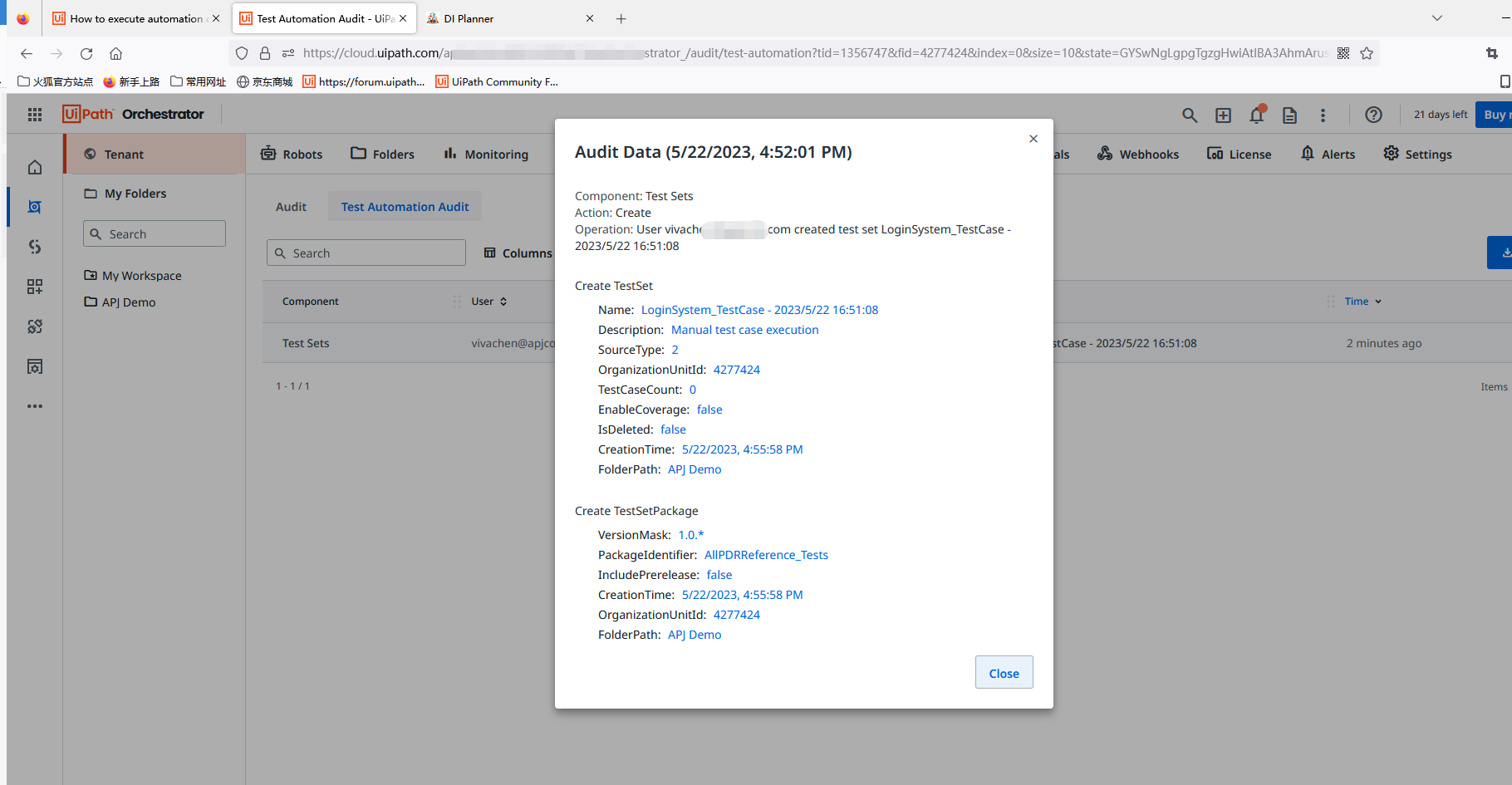Show more services via ellipsis icon

click(x=35, y=406)
